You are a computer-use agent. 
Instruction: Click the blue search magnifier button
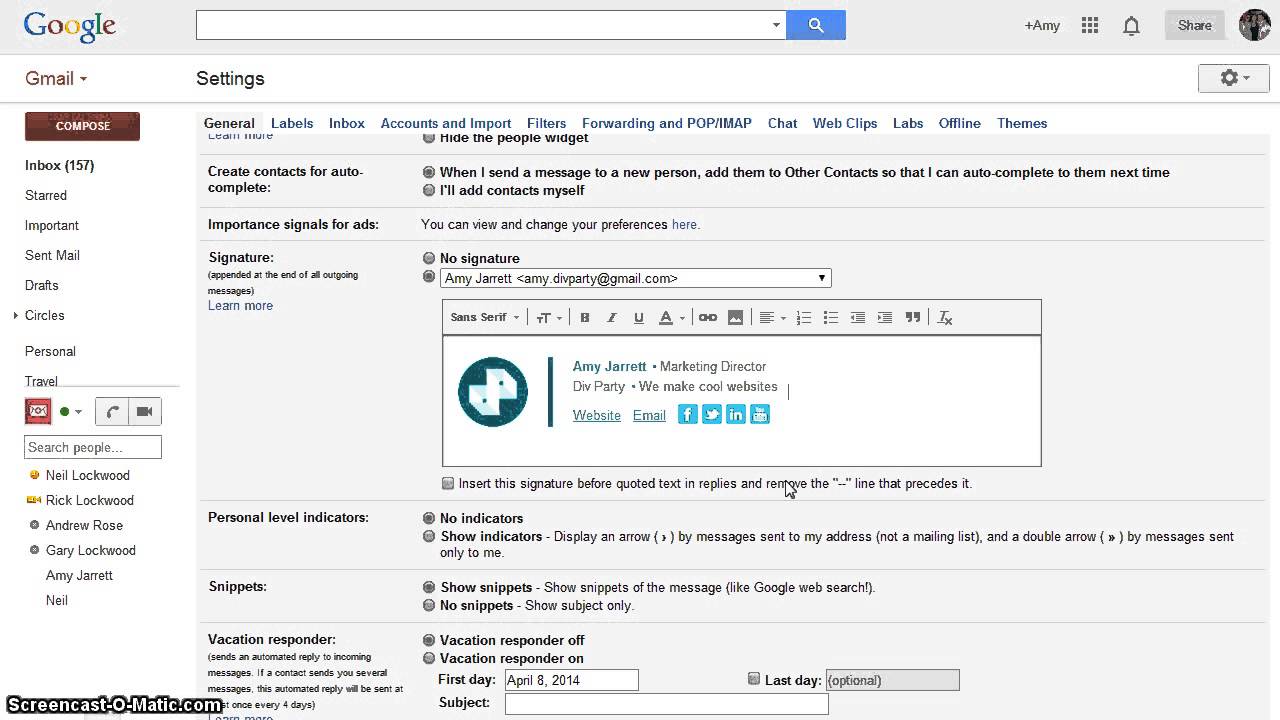pyautogui.click(x=816, y=25)
